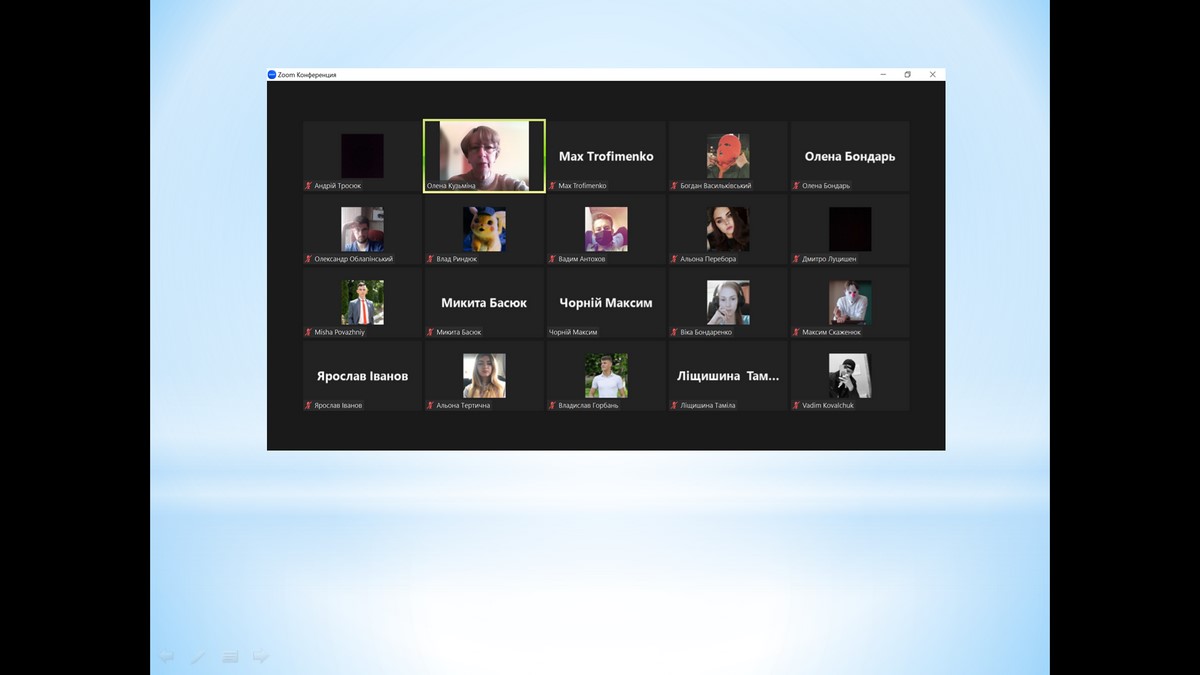
Task: Click the previous slide arrow icon
Action: [167, 657]
